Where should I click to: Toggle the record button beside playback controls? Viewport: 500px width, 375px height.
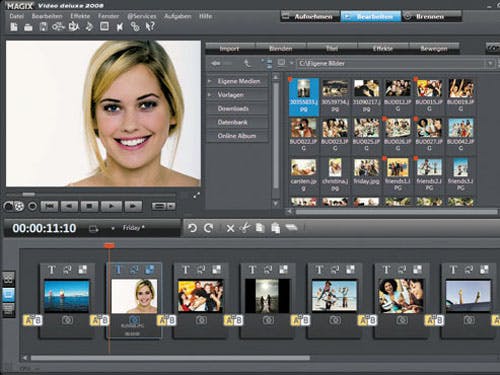[x=32, y=206]
